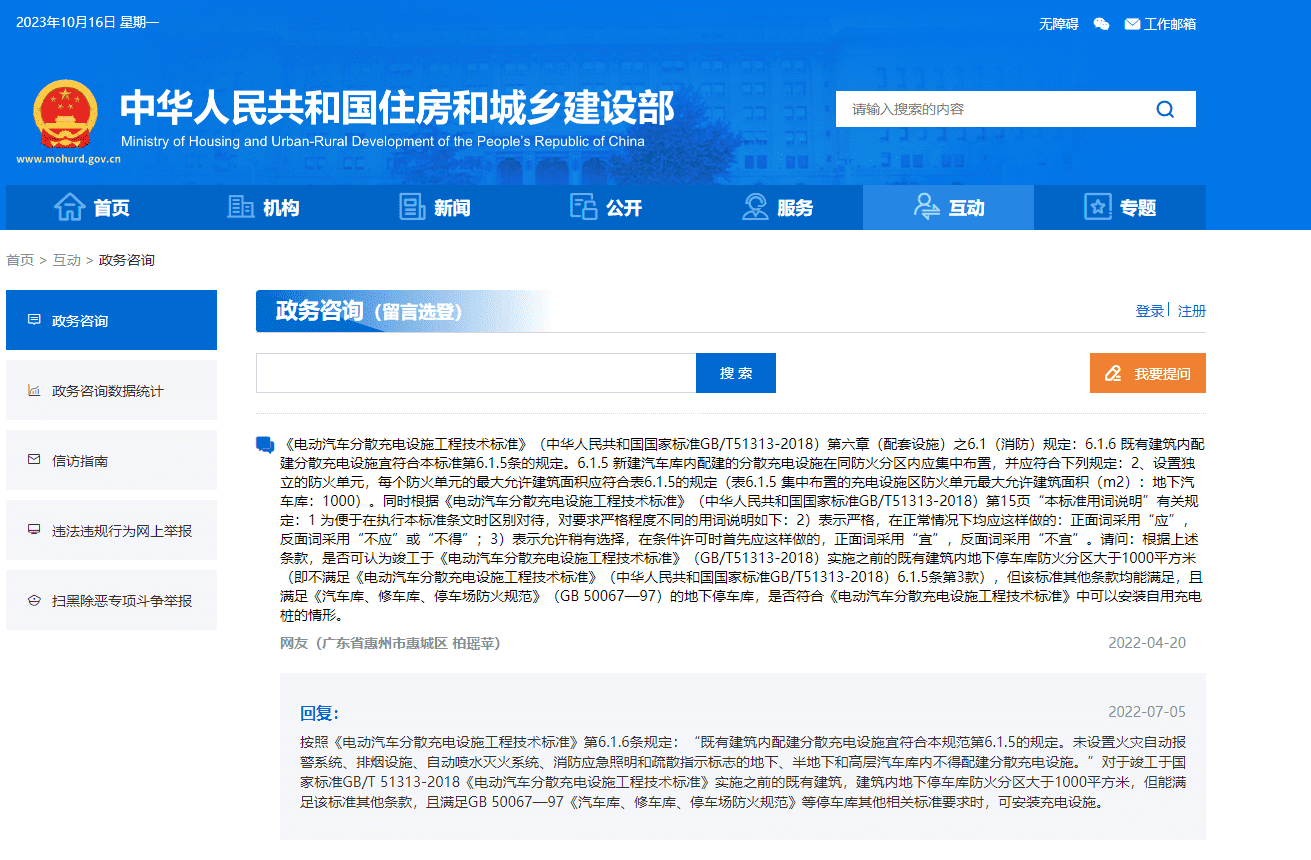Click the date 2023年10月16日 星期一
Screen dimensions: 1311x860
[88, 22]
